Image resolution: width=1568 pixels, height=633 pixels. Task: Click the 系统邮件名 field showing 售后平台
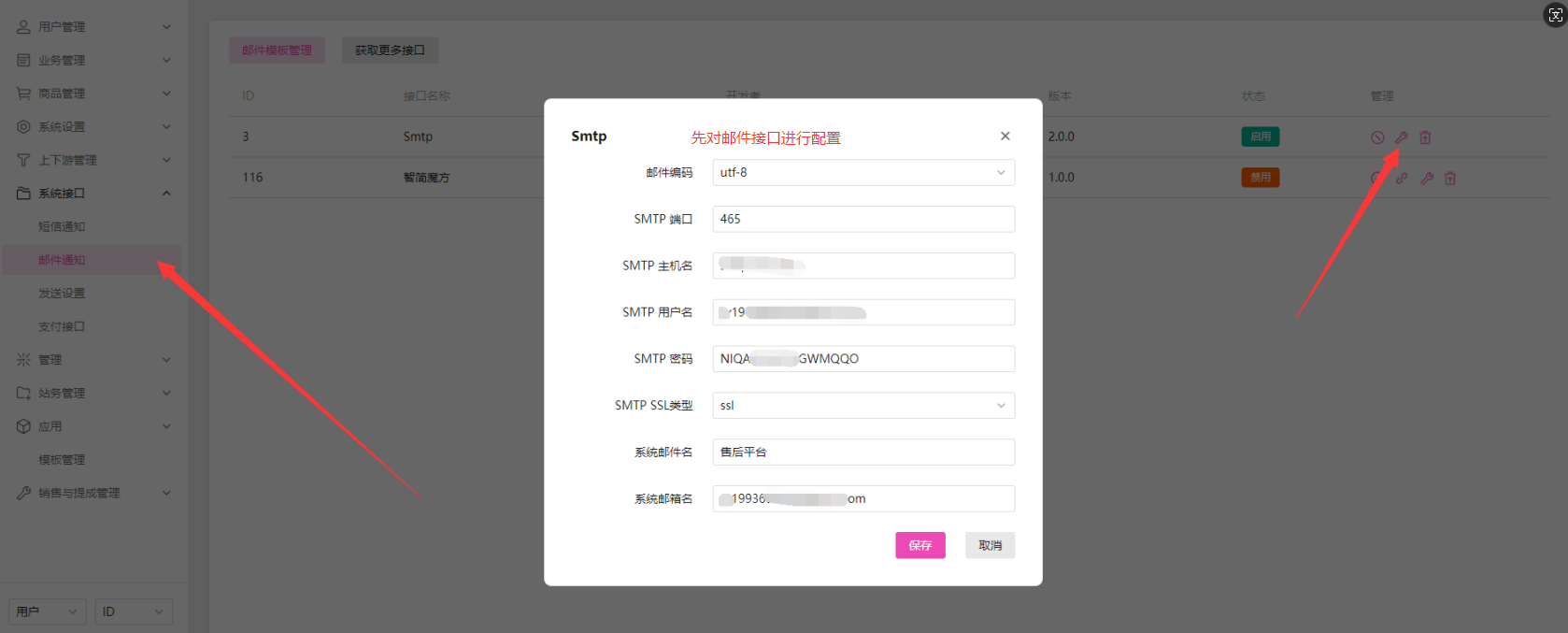(x=863, y=452)
